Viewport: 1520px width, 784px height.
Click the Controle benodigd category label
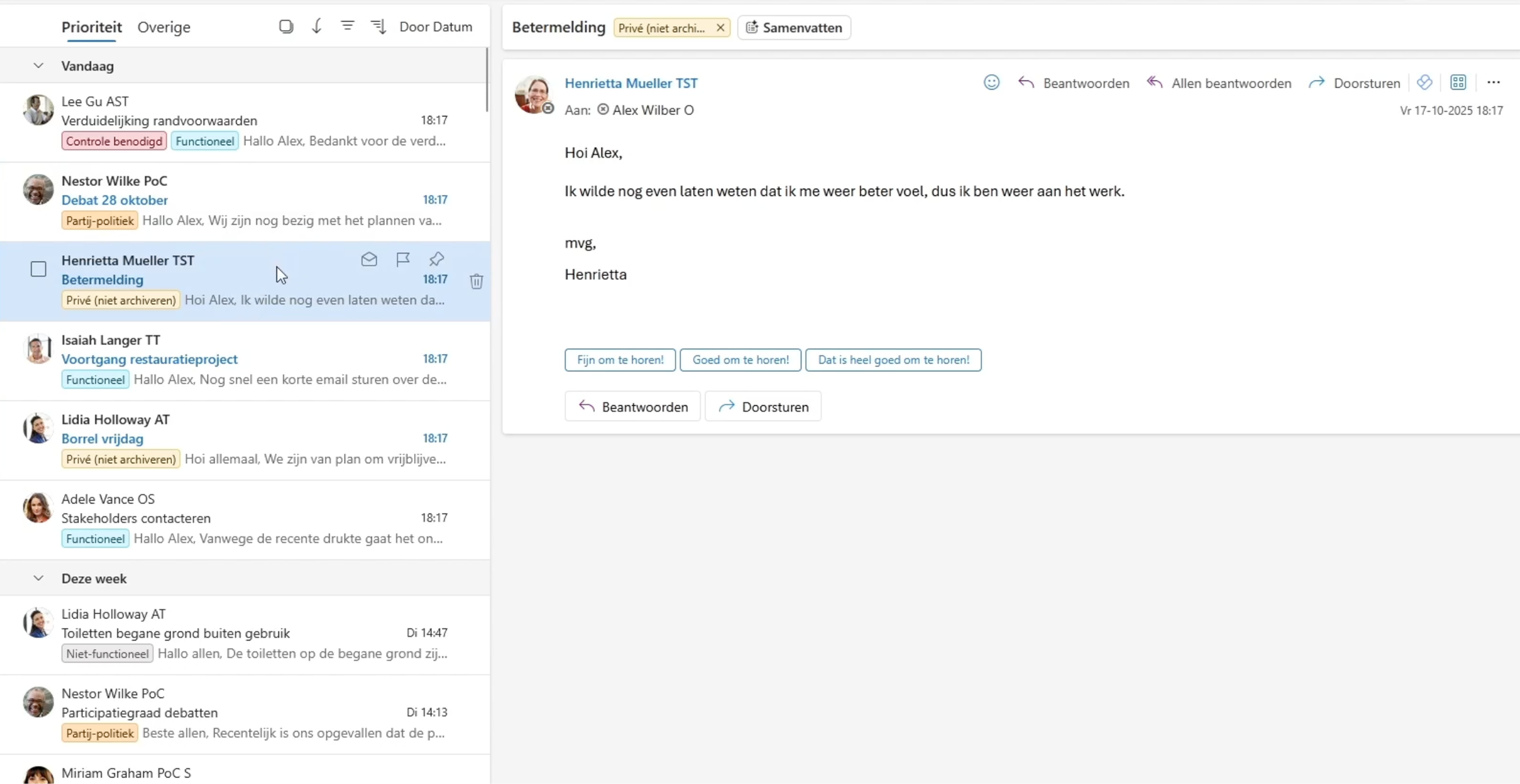pos(114,141)
